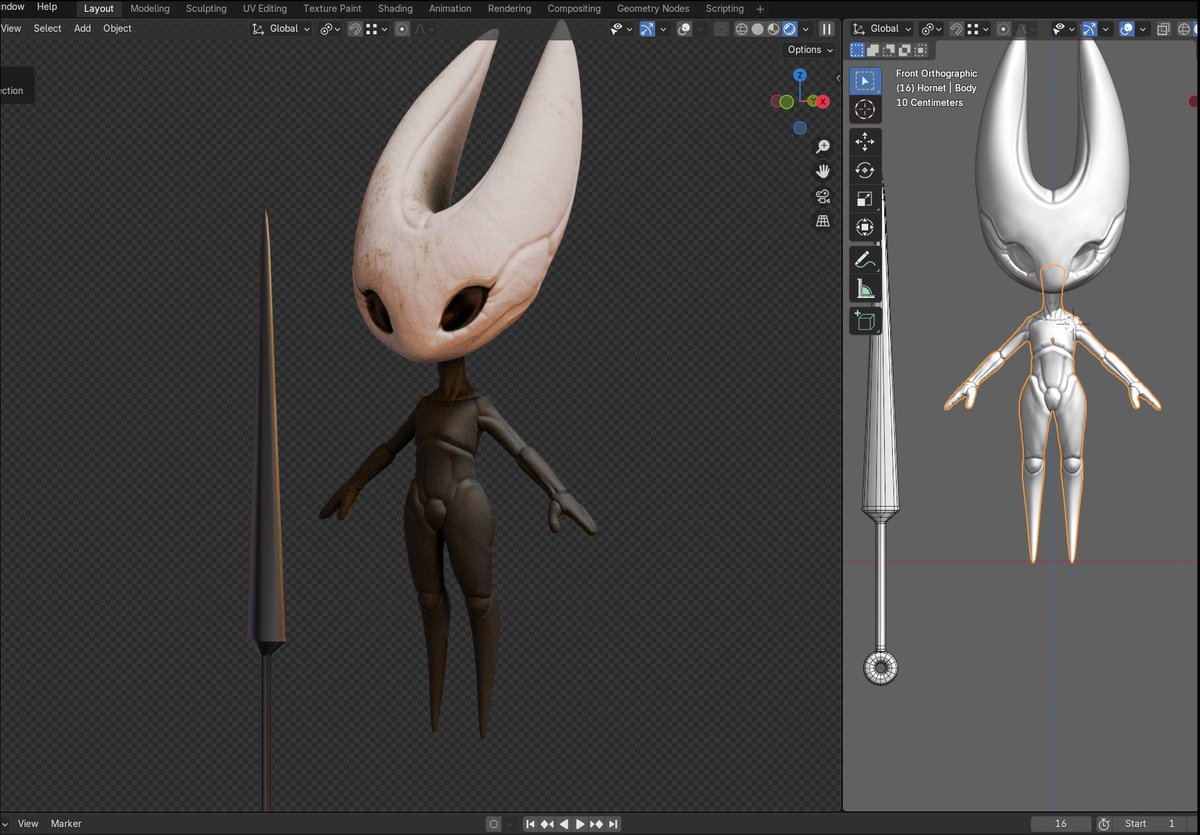Select wireframe shading in left viewport header
The height and width of the screenshot is (835, 1200).
point(742,29)
